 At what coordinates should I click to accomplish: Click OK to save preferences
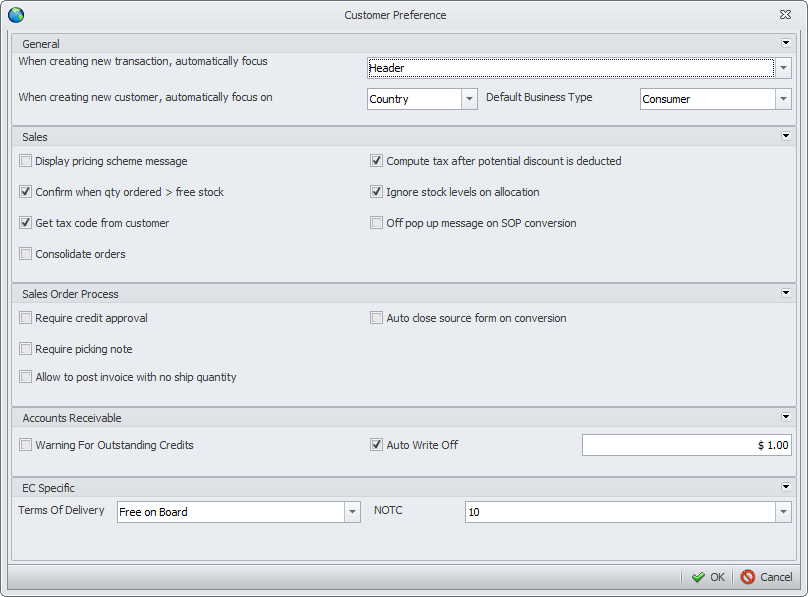(708, 577)
